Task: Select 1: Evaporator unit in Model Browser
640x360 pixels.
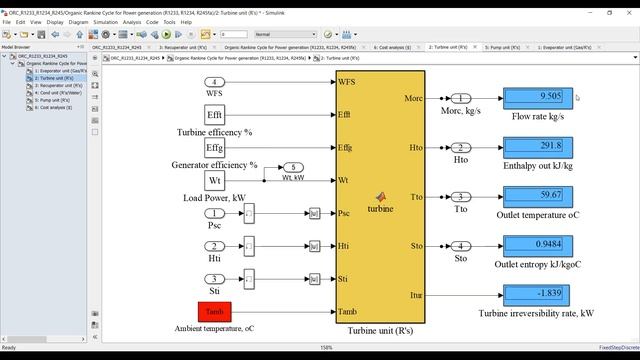Action: [x=58, y=71]
